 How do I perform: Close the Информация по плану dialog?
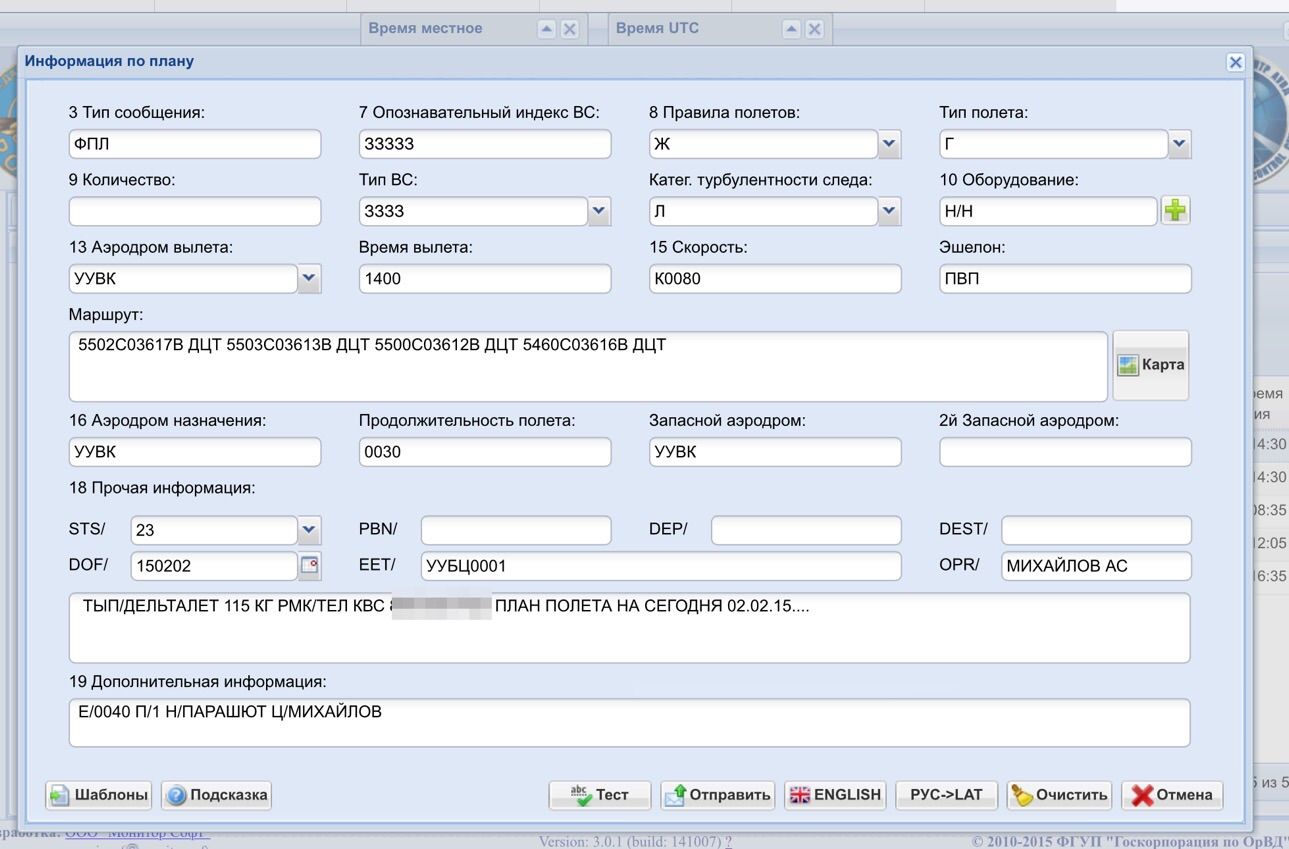[x=1235, y=62]
